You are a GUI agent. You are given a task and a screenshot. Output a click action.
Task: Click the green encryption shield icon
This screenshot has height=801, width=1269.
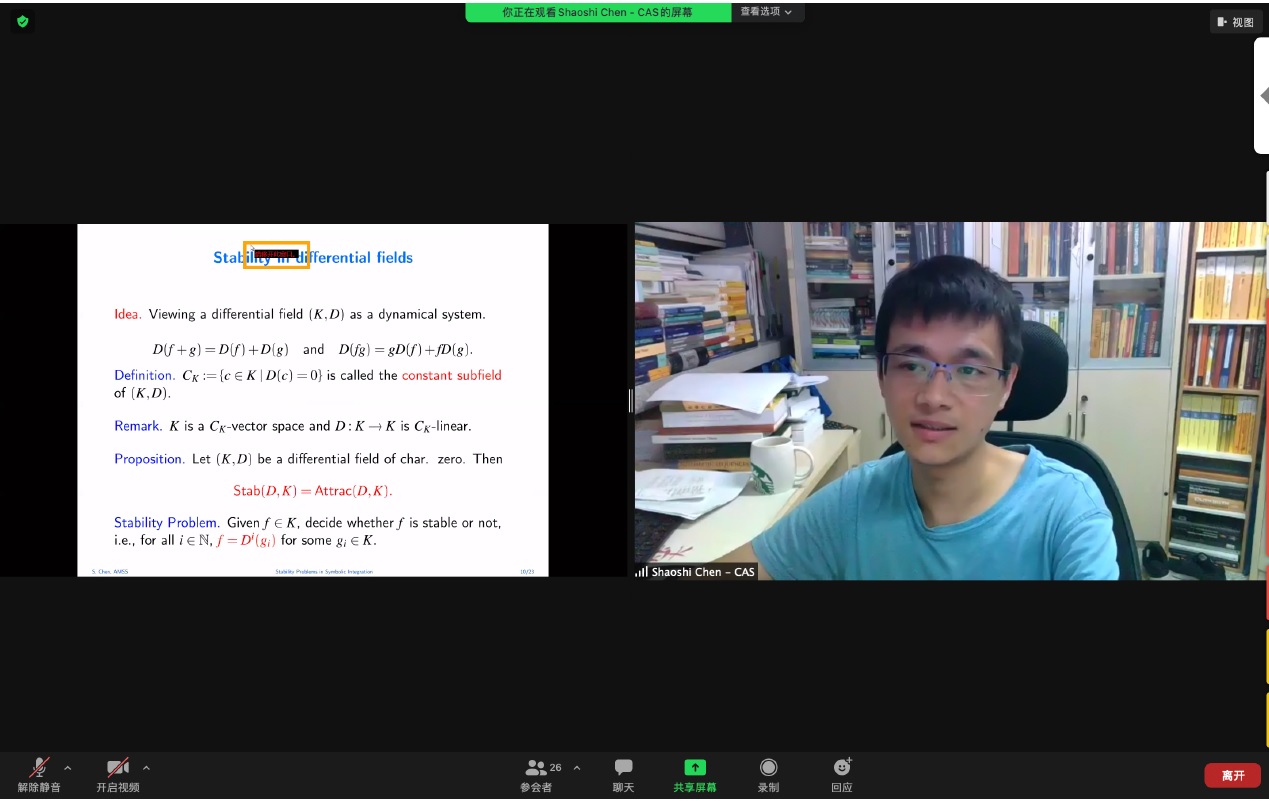coord(22,21)
